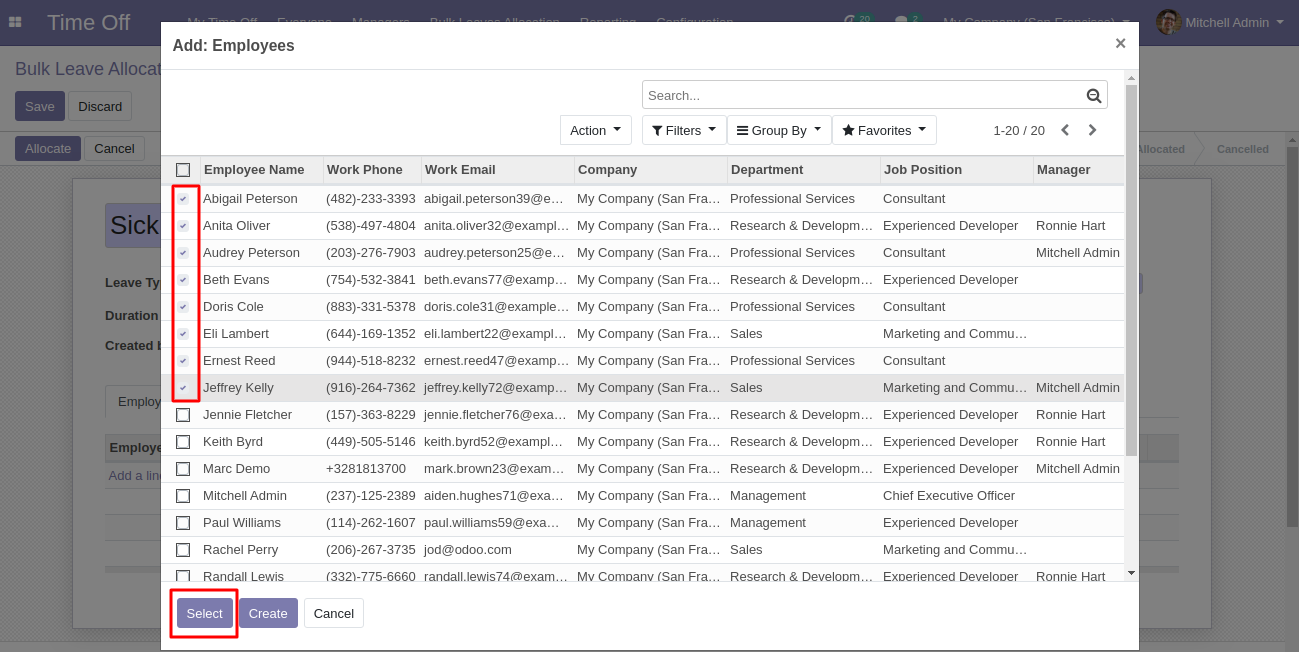Screen dimensions: 1299x652
Task: Open the Favorites dropdown
Action: point(884,130)
